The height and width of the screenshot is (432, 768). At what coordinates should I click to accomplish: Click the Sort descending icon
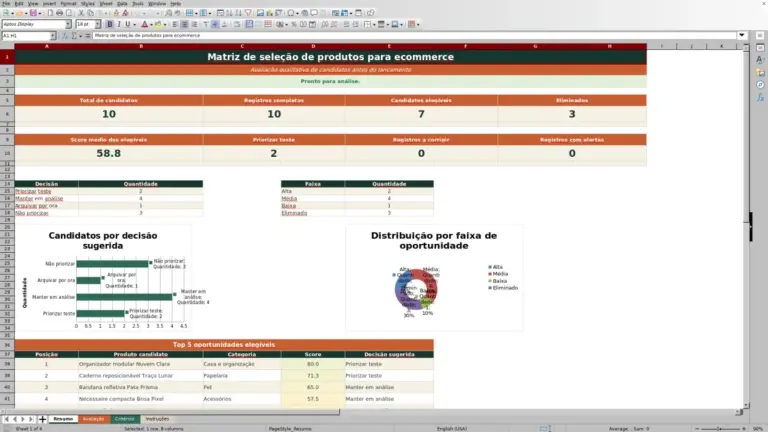(239, 13)
